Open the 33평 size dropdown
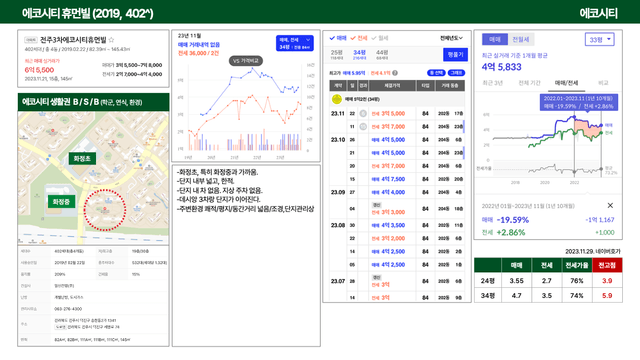Screen dimensions: 640x360 (x=600, y=40)
